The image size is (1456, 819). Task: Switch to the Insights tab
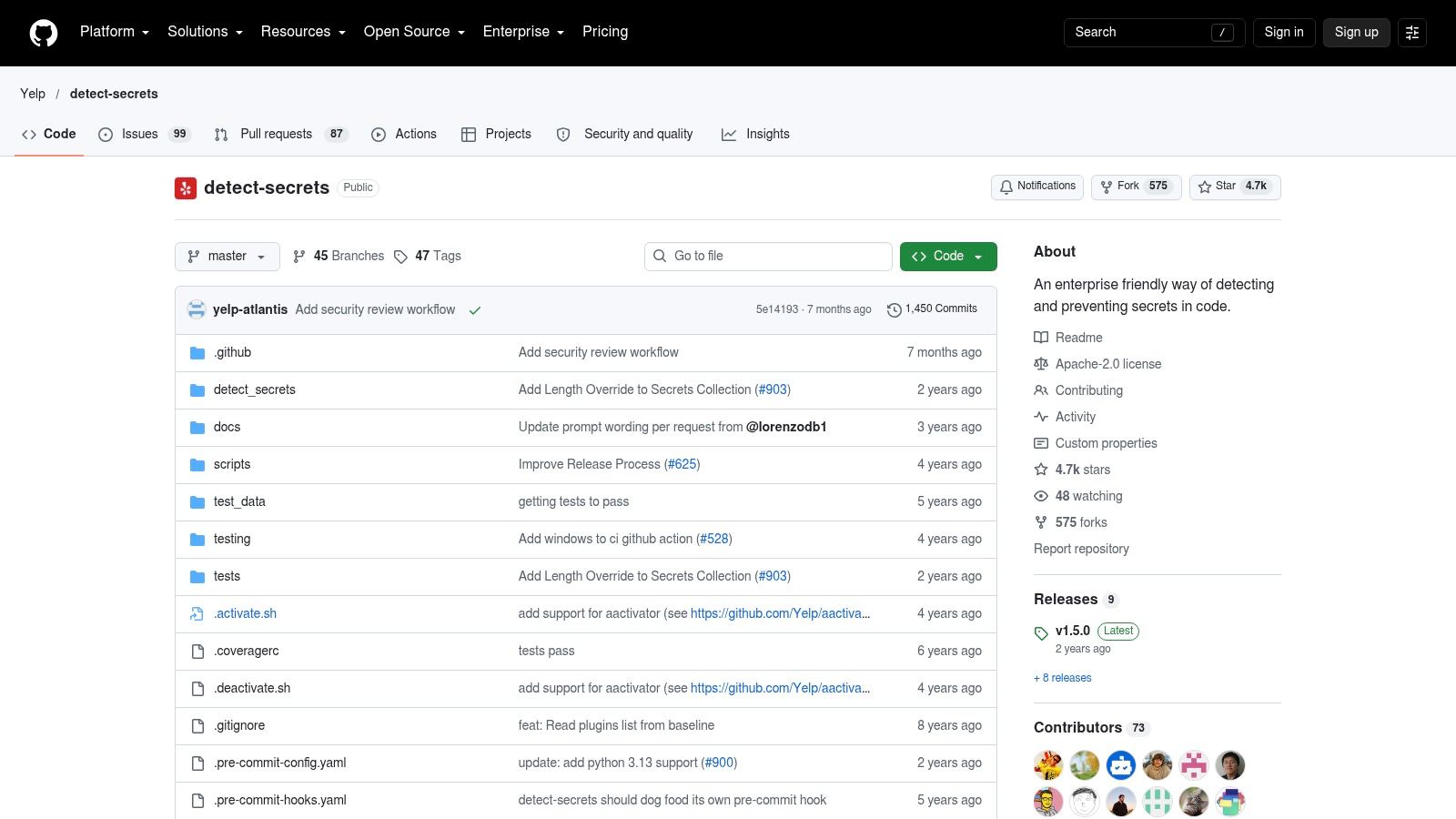(755, 134)
